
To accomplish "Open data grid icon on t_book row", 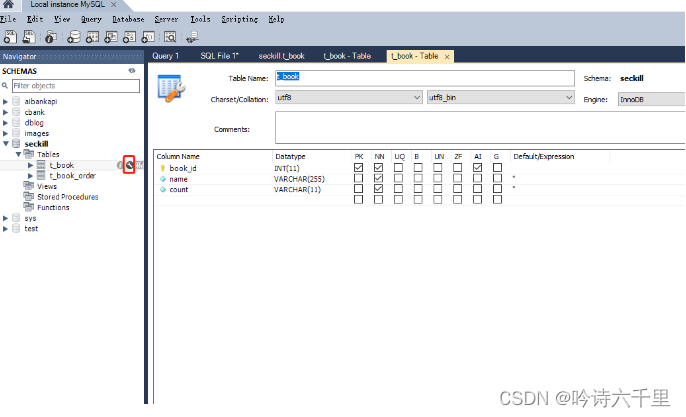I will (139, 165).
